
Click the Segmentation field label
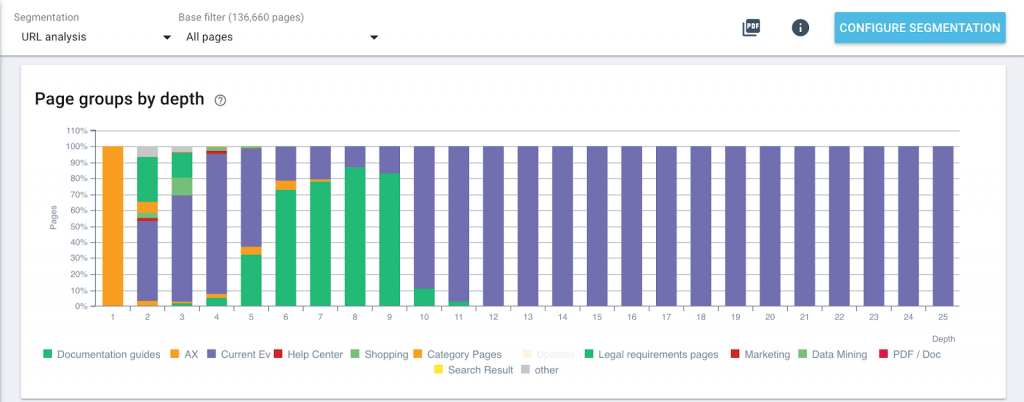pos(46,18)
